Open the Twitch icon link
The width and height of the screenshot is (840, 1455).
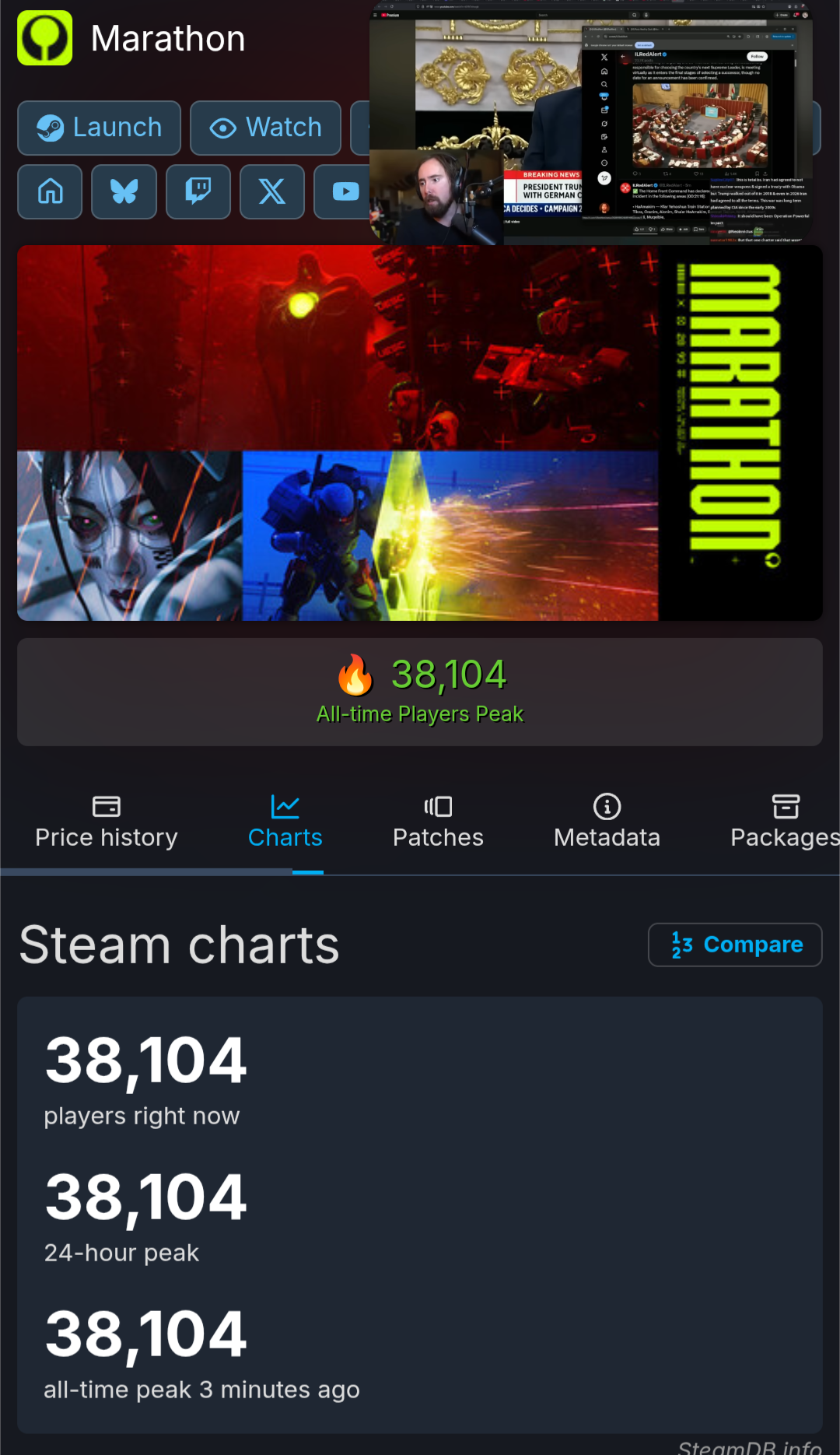tap(198, 191)
